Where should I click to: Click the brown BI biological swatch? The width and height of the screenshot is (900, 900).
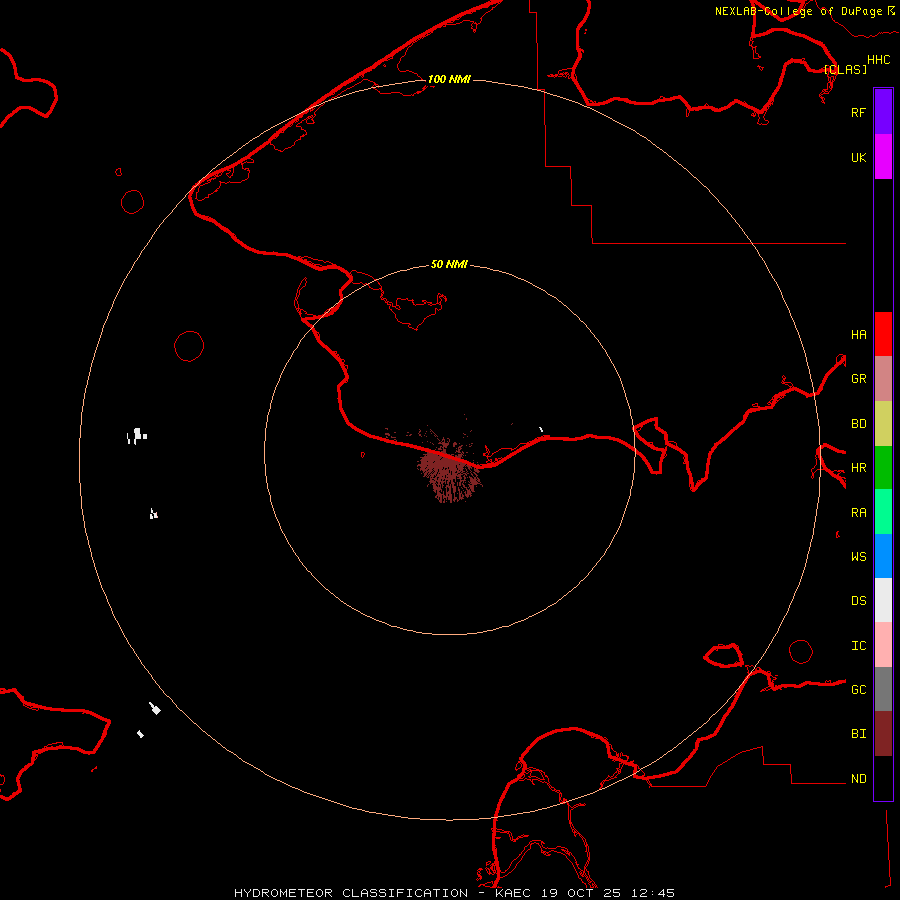[883, 733]
